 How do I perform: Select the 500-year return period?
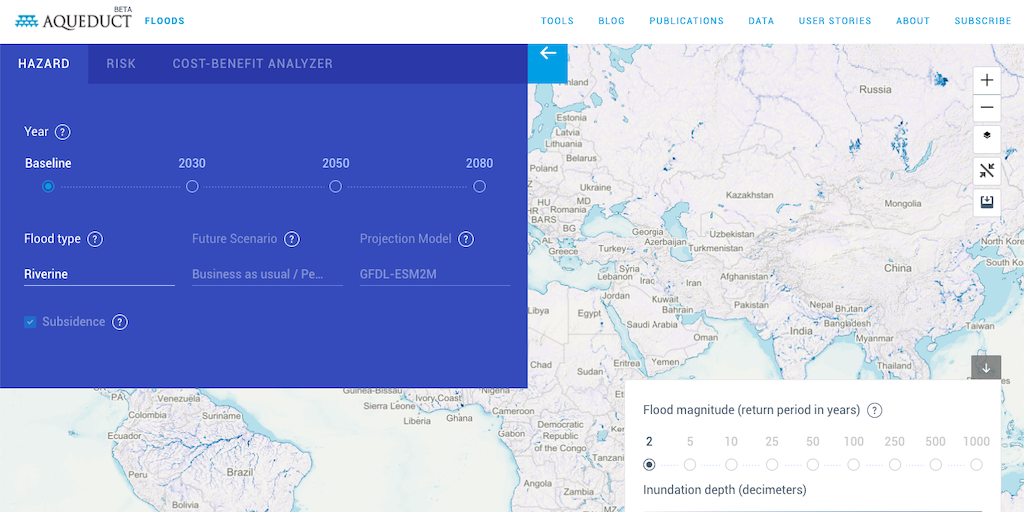pos(935,465)
